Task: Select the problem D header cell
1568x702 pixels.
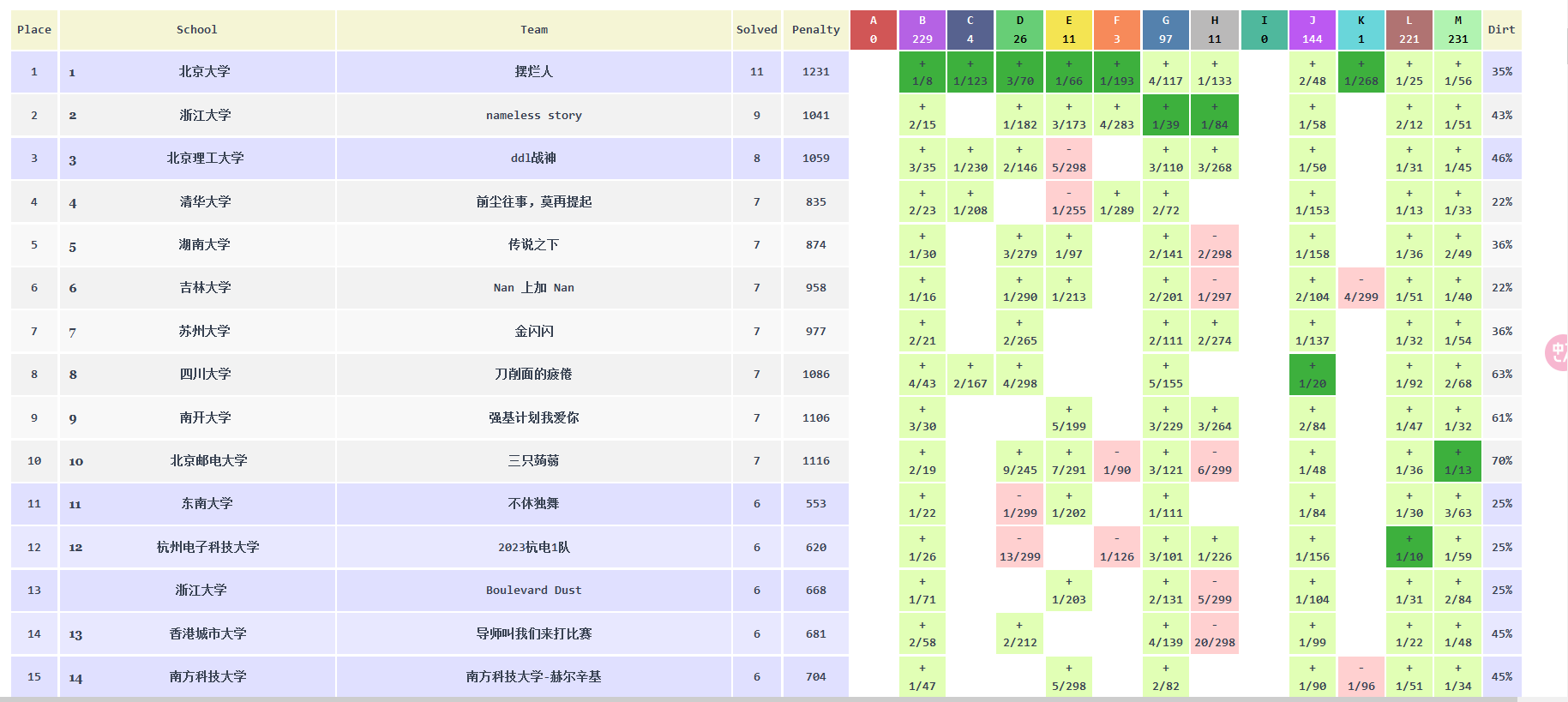Action: pos(1019,30)
